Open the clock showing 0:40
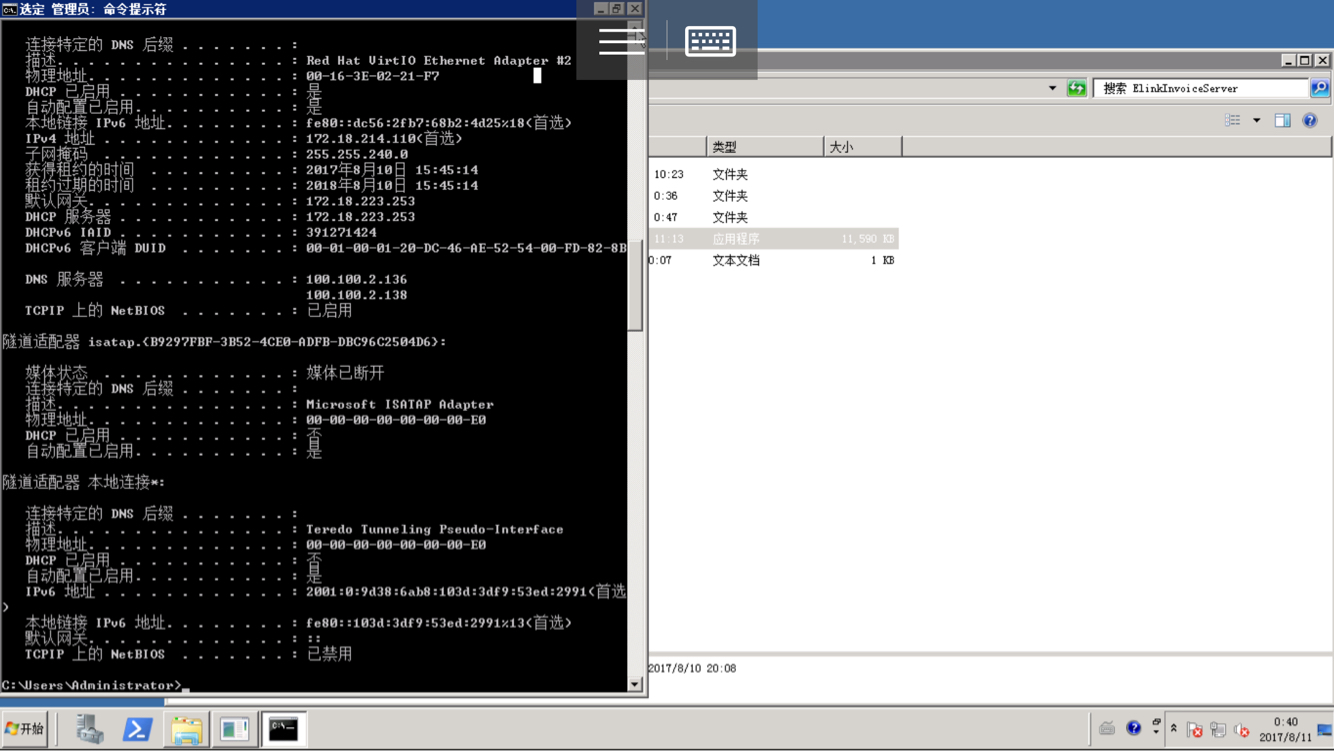1334x751 pixels. click(1285, 729)
